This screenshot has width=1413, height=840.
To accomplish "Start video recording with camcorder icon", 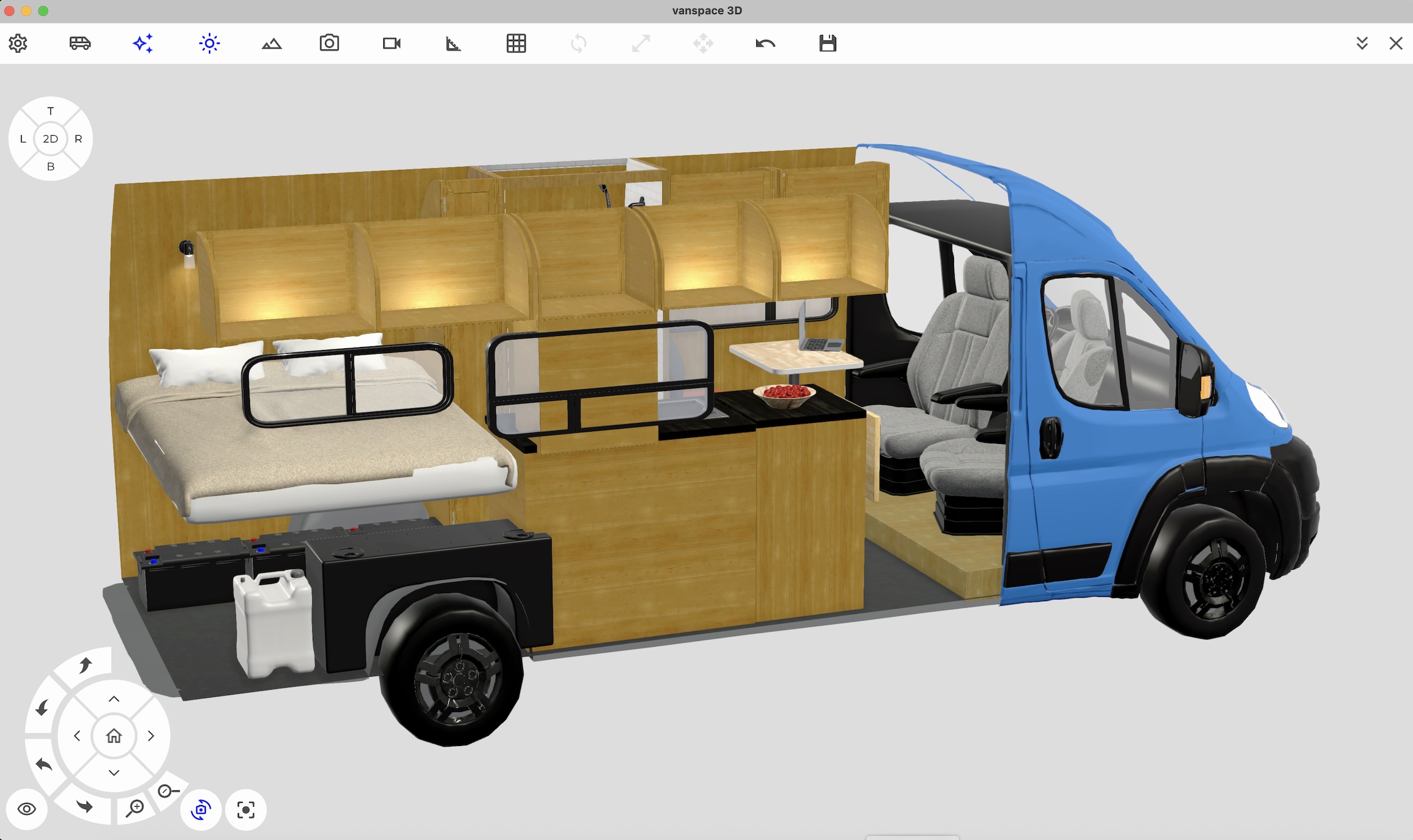I will click(391, 44).
